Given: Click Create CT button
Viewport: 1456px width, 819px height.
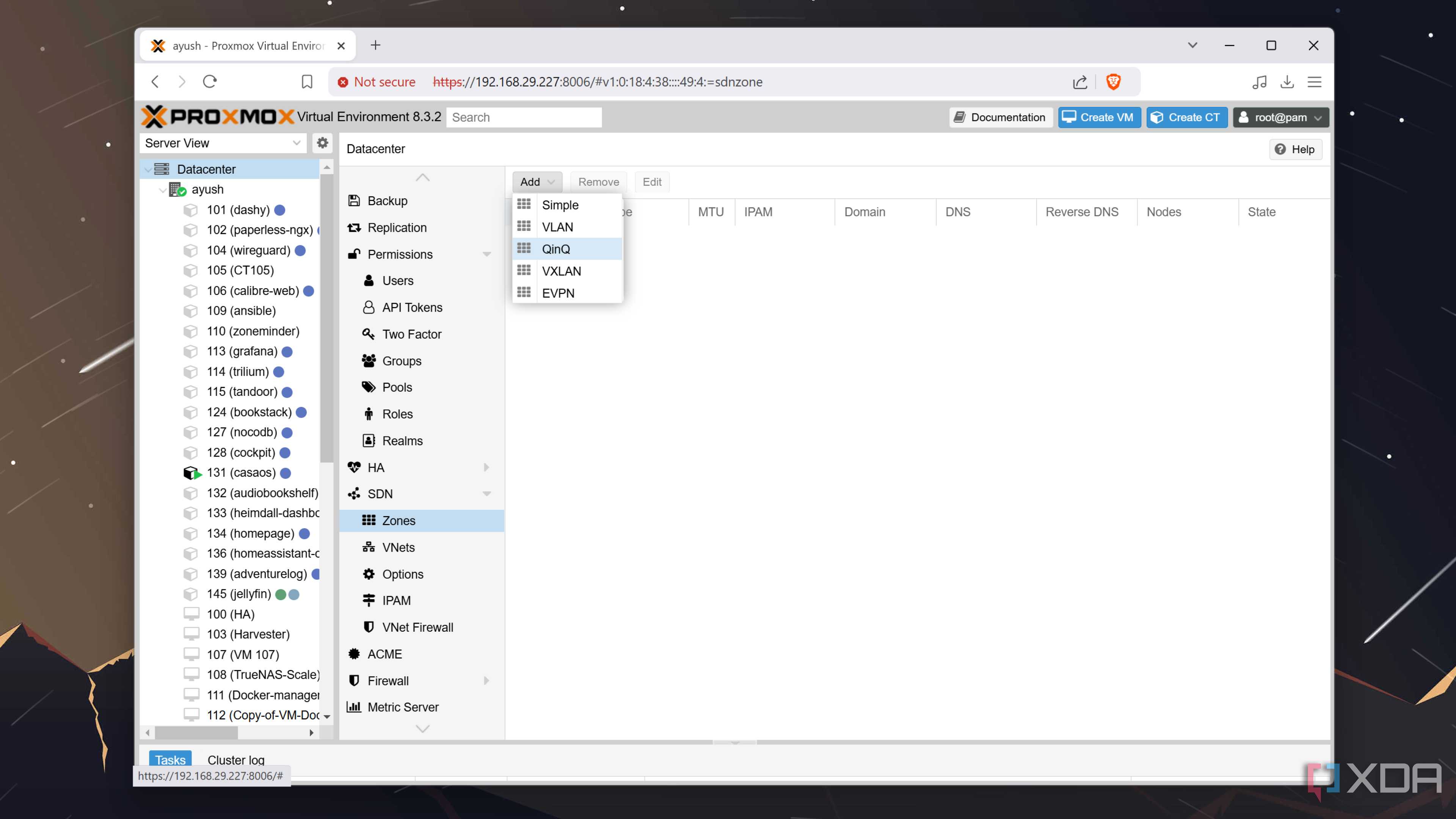Looking at the screenshot, I should pos(1187,118).
